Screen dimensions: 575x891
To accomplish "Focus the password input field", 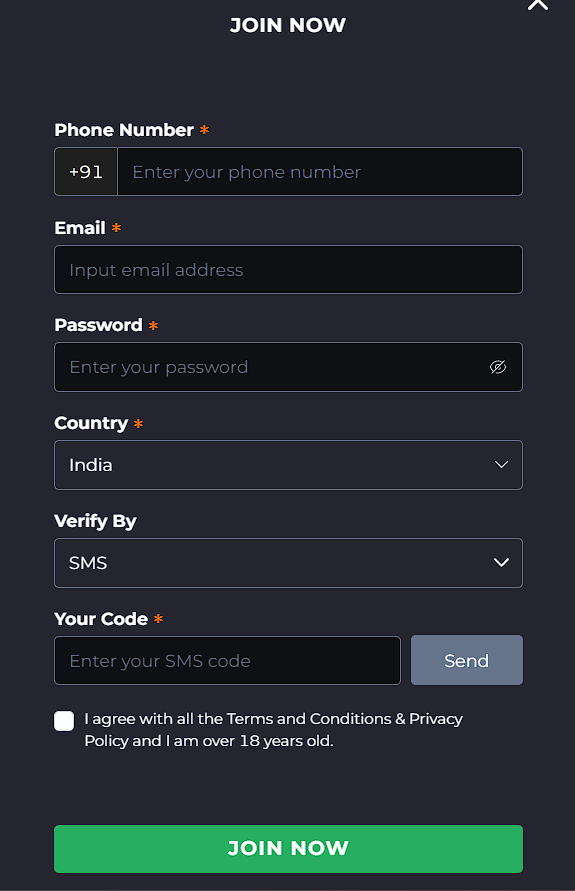I will pyautogui.click(x=288, y=367).
